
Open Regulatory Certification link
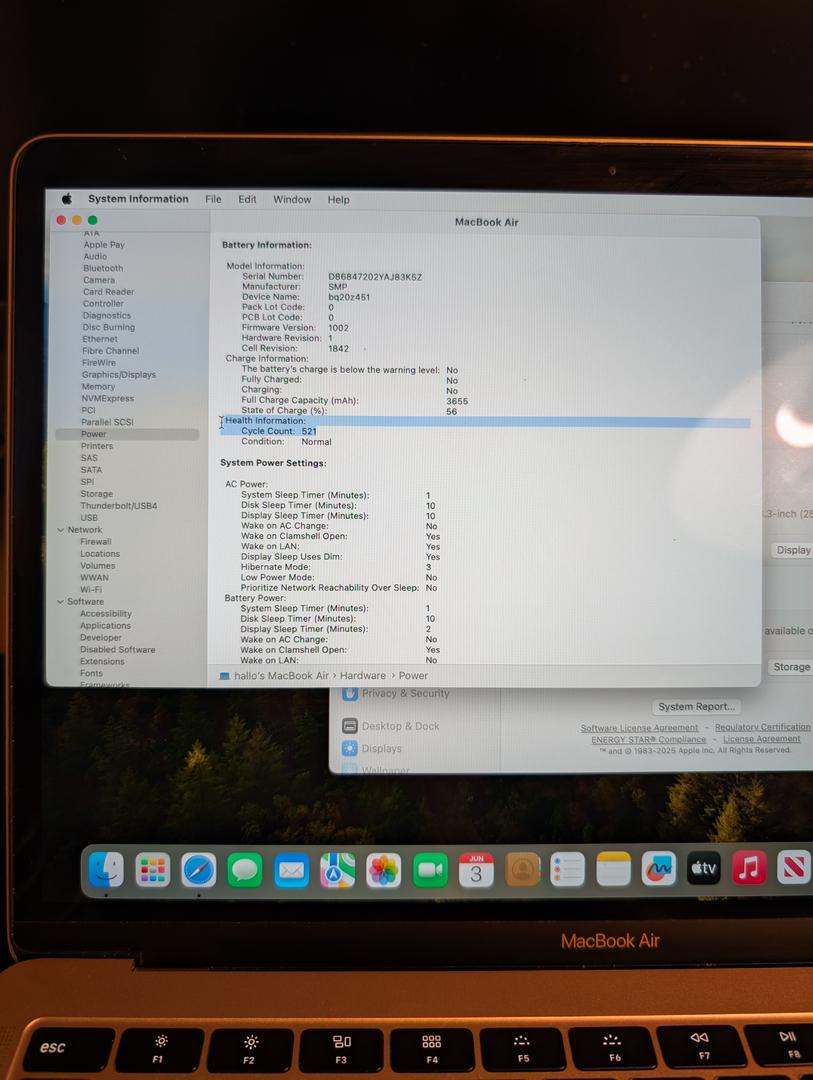point(763,727)
